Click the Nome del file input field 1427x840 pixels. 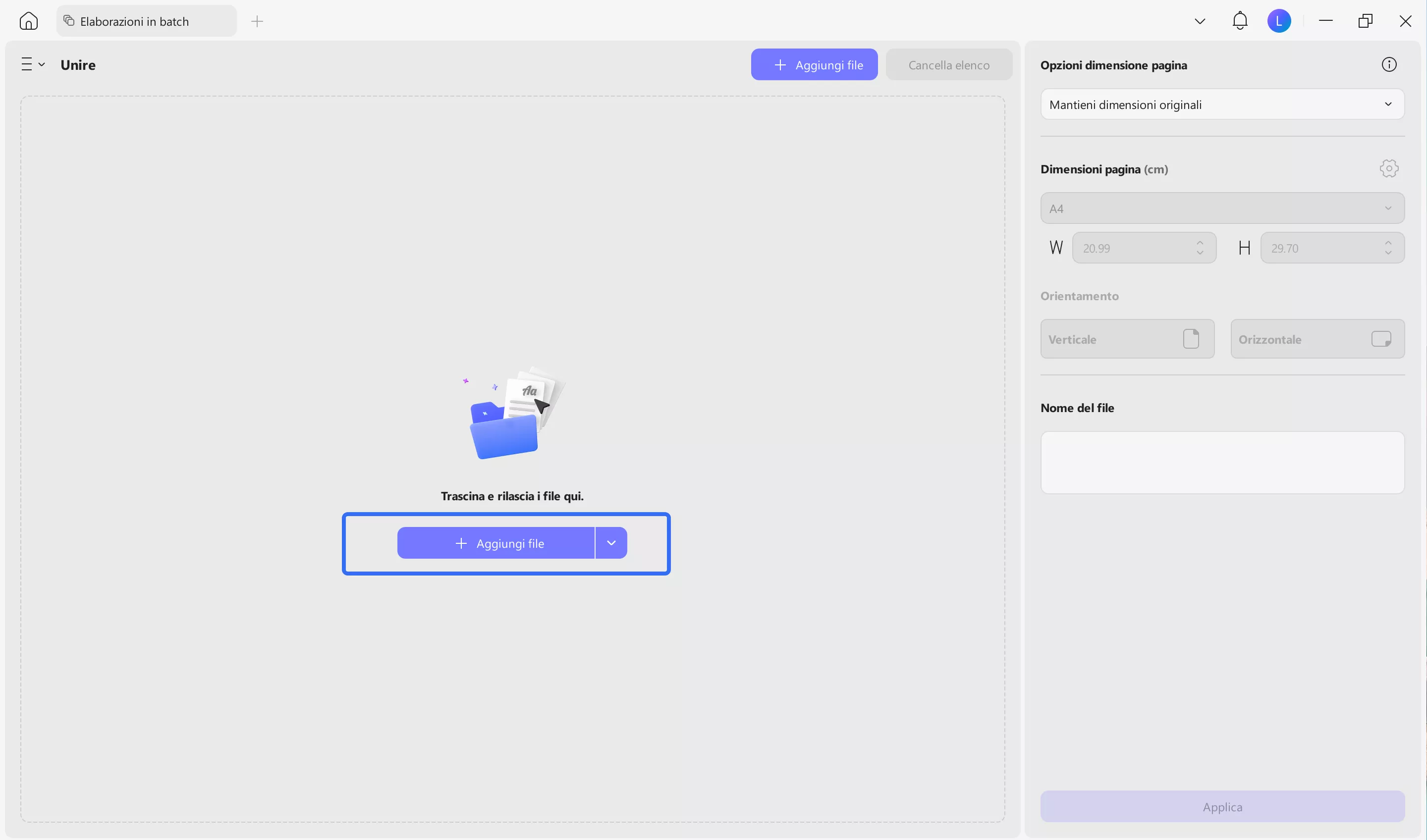1221,462
